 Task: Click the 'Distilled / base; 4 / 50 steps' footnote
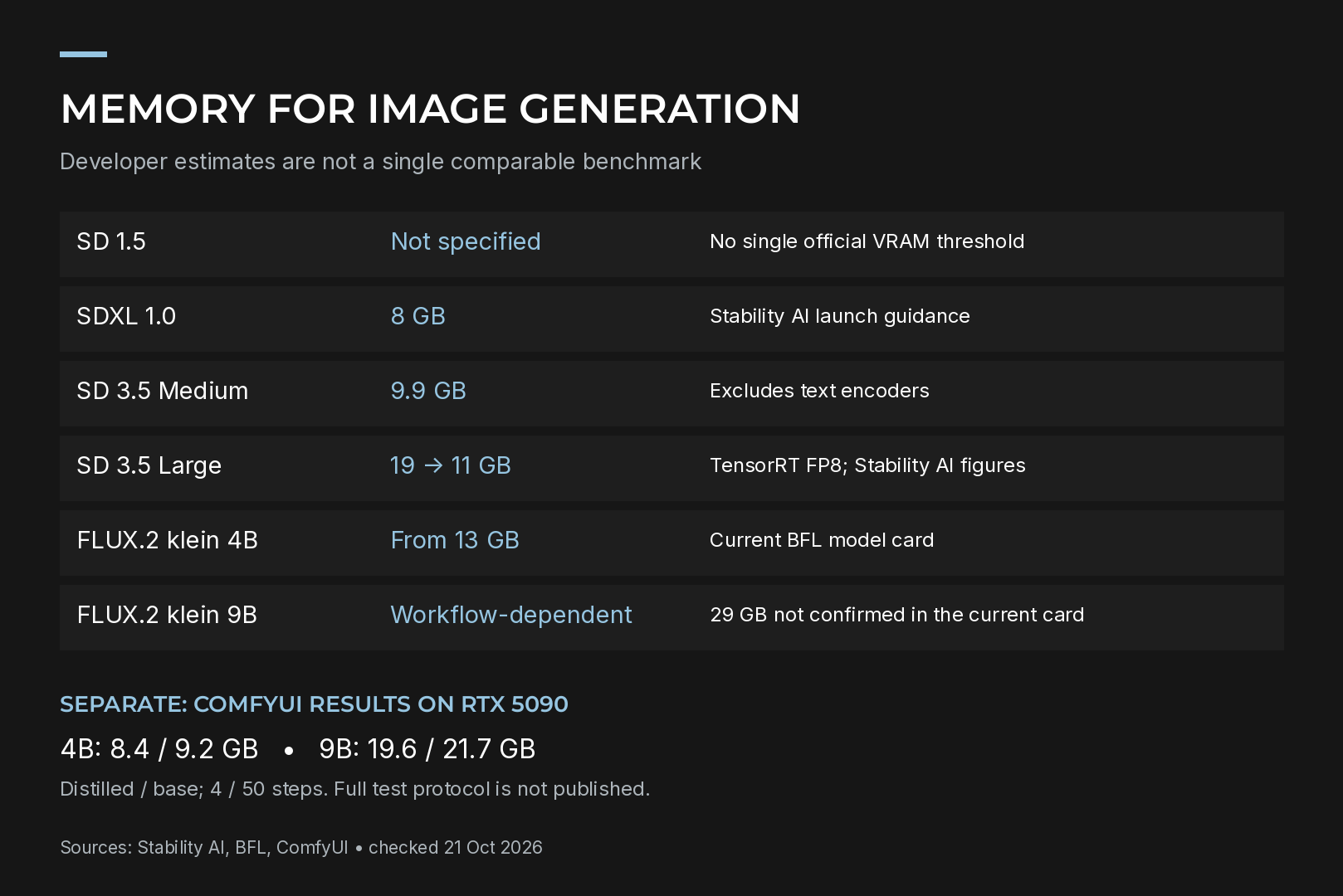[x=193, y=789]
